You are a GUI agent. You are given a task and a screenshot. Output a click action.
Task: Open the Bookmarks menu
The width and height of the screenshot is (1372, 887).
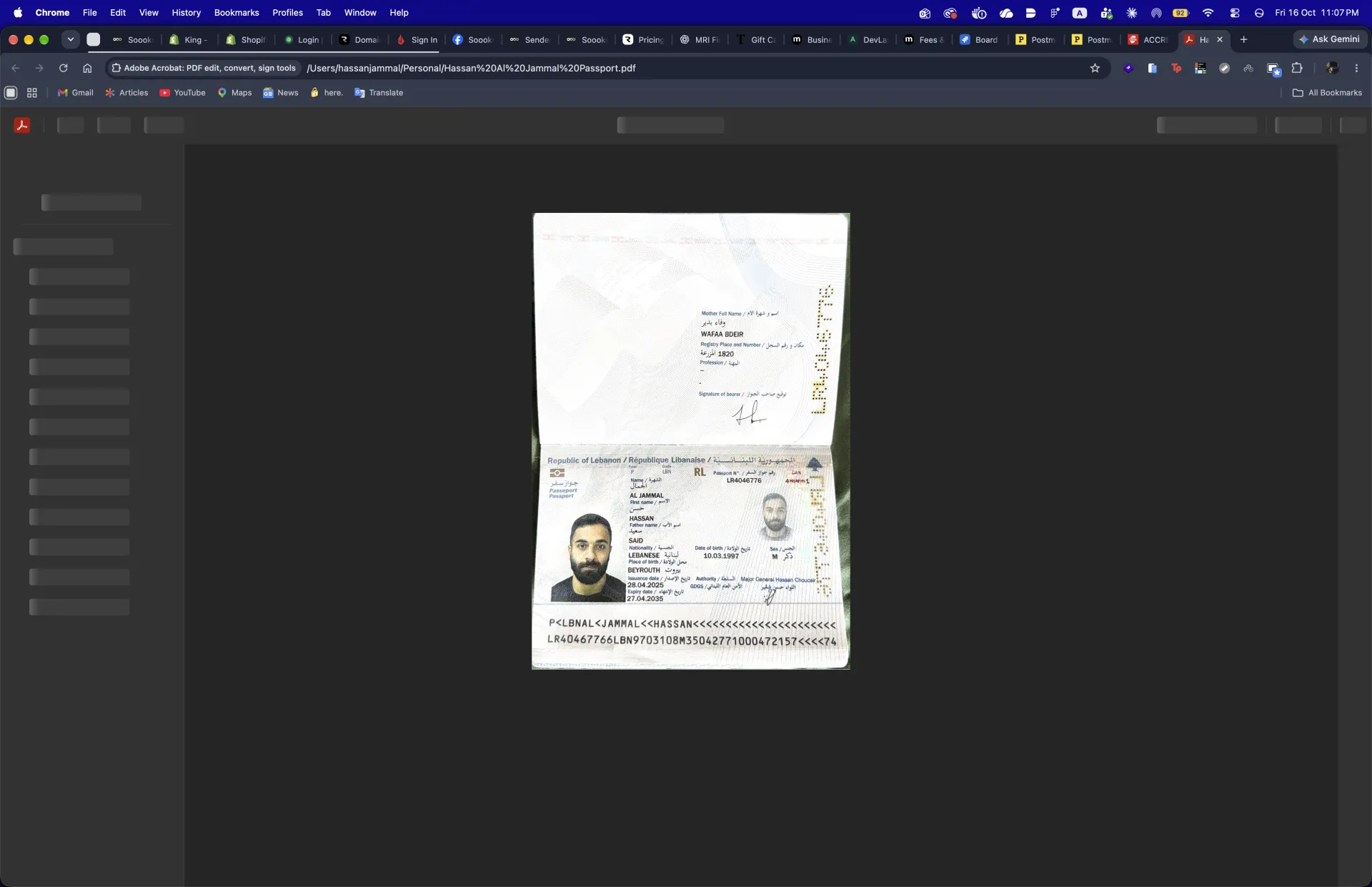pyautogui.click(x=237, y=13)
